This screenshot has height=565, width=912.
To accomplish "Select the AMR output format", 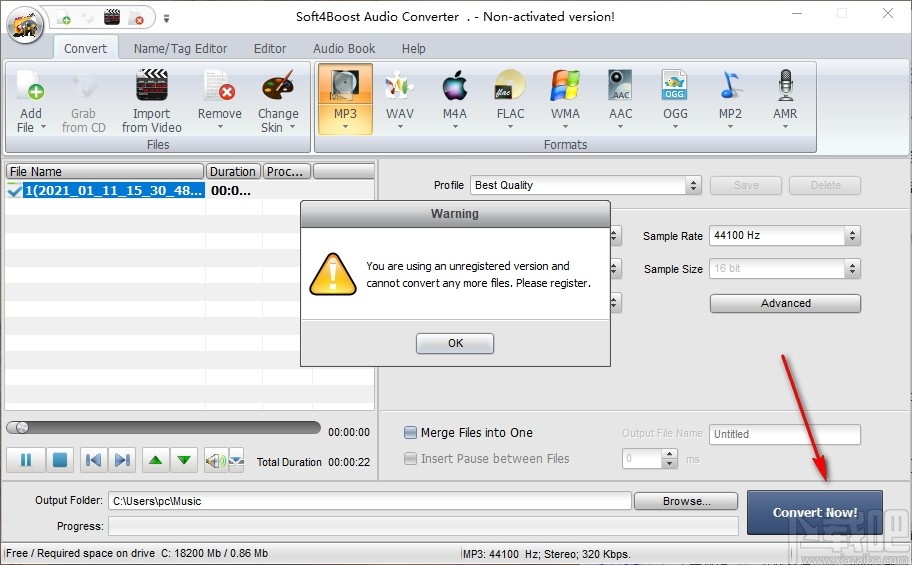I will coord(785,99).
